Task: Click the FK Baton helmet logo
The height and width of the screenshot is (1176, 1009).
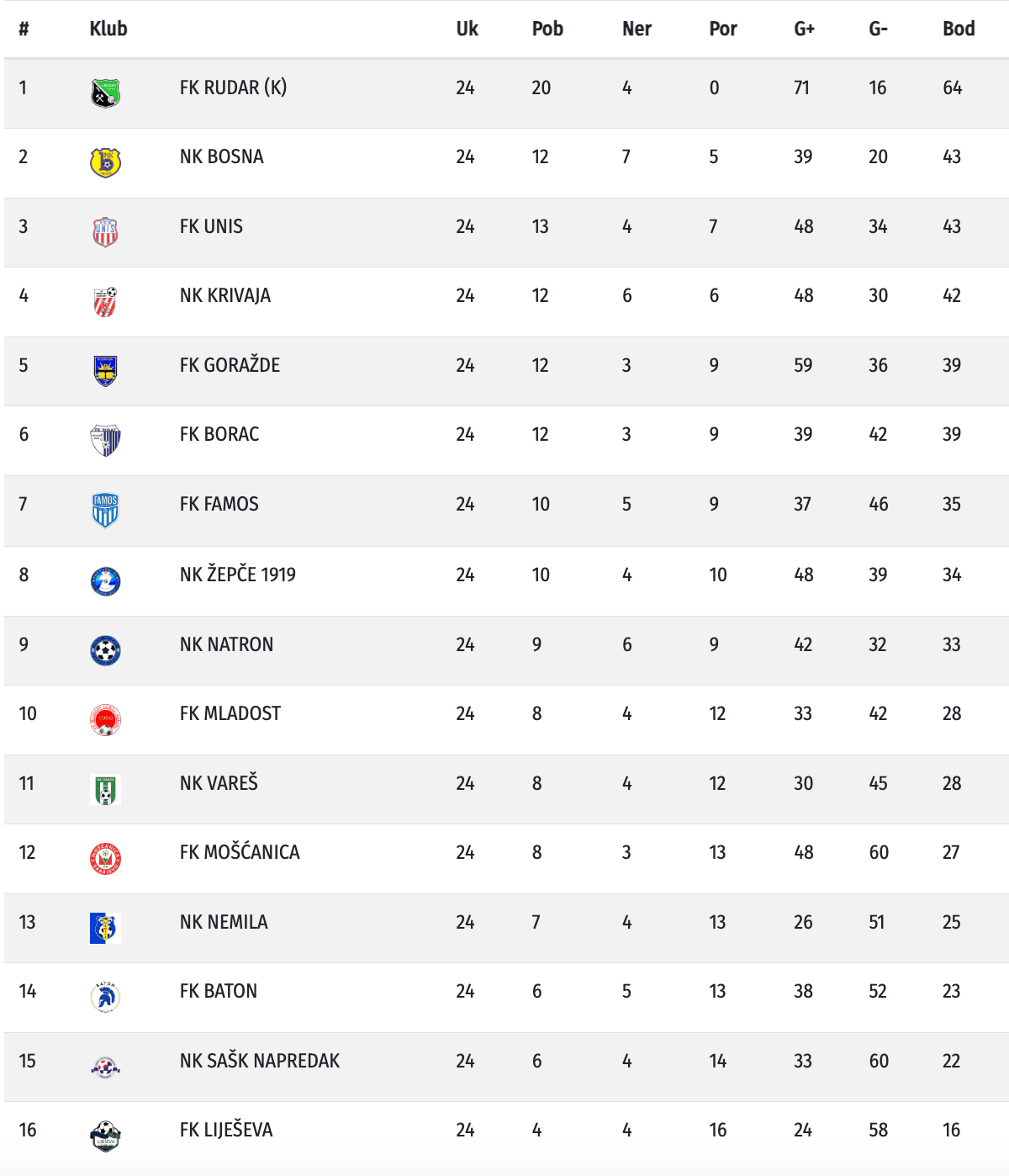Action: (x=105, y=997)
